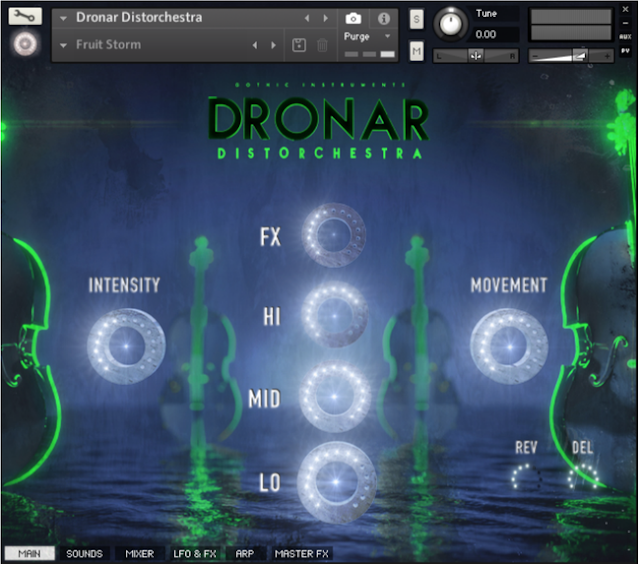Viewport: 640px width, 564px height.
Task: Click the Fruit Storm snapshot name
Action: [x=109, y=44]
